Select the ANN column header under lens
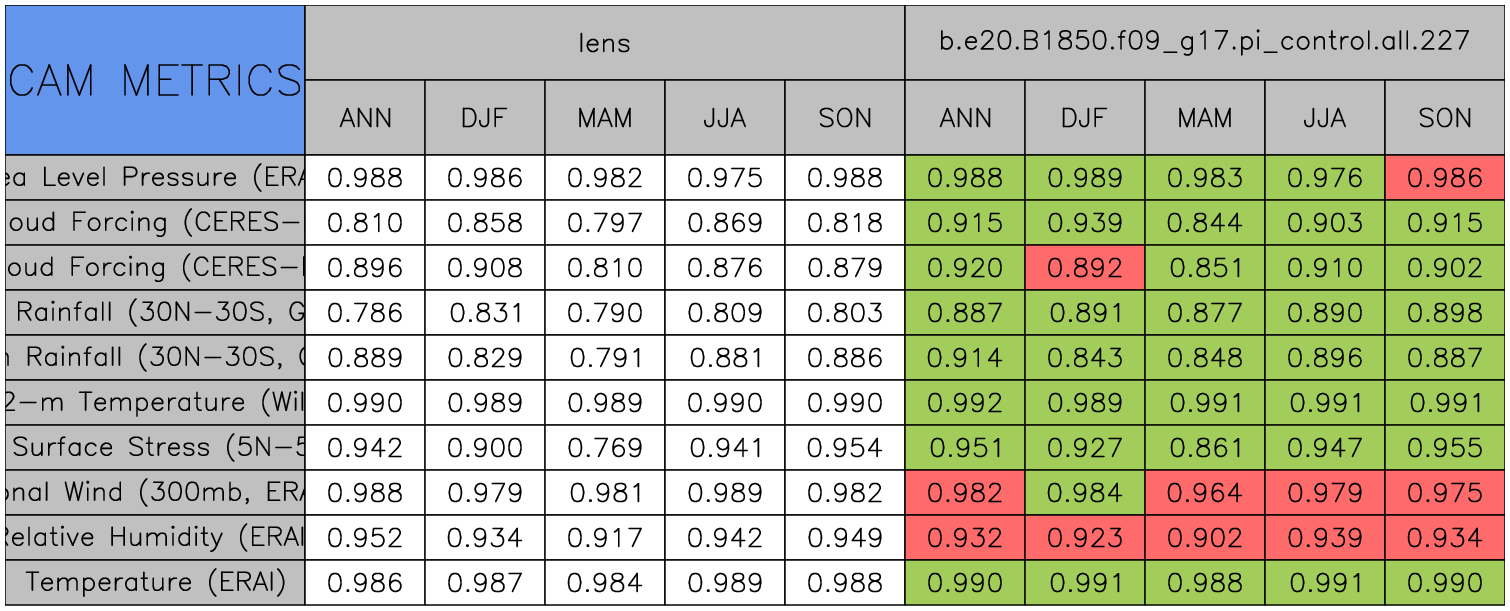This screenshot has width=1510, height=611. pyautogui.click(x=365, y=118)
